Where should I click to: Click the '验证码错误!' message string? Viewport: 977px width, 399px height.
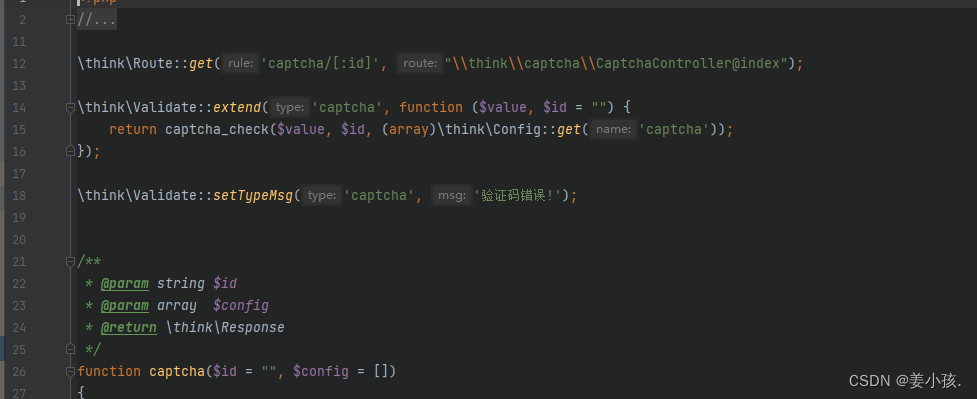pos(518,196)
